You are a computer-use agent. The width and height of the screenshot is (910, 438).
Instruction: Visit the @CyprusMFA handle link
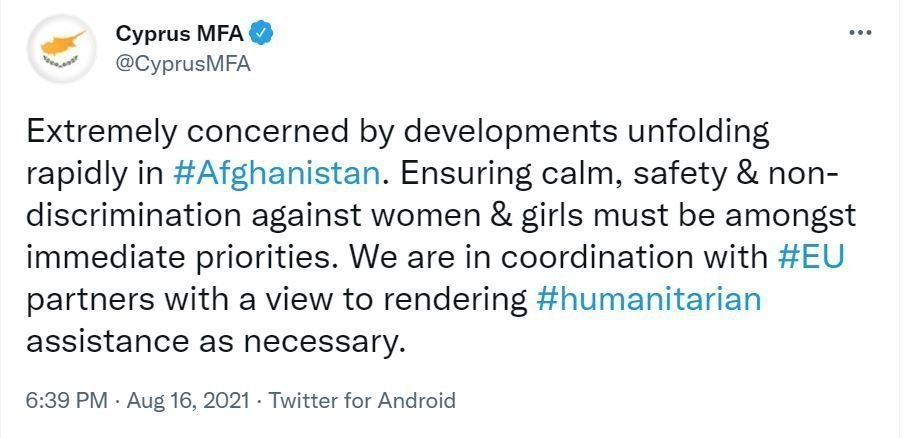pyautogui.click(x=183, y=64)
